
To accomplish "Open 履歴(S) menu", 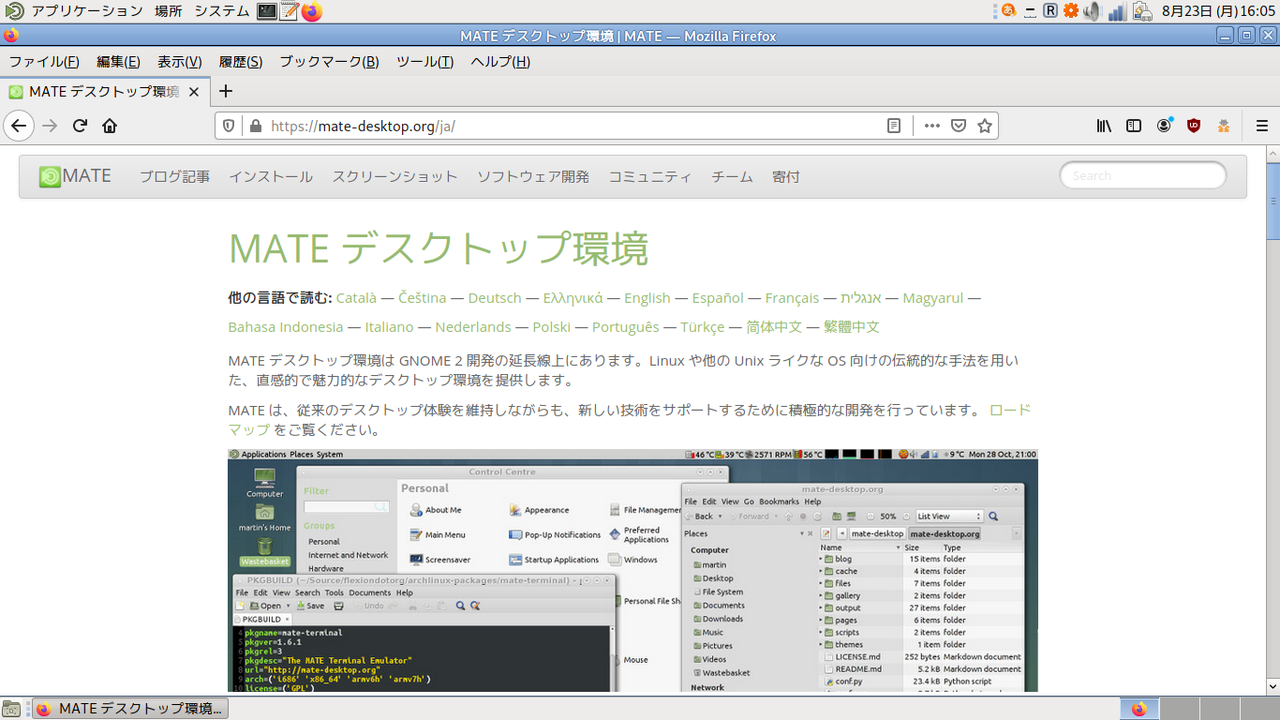I will pyautogui.click(x=240, y=61).
